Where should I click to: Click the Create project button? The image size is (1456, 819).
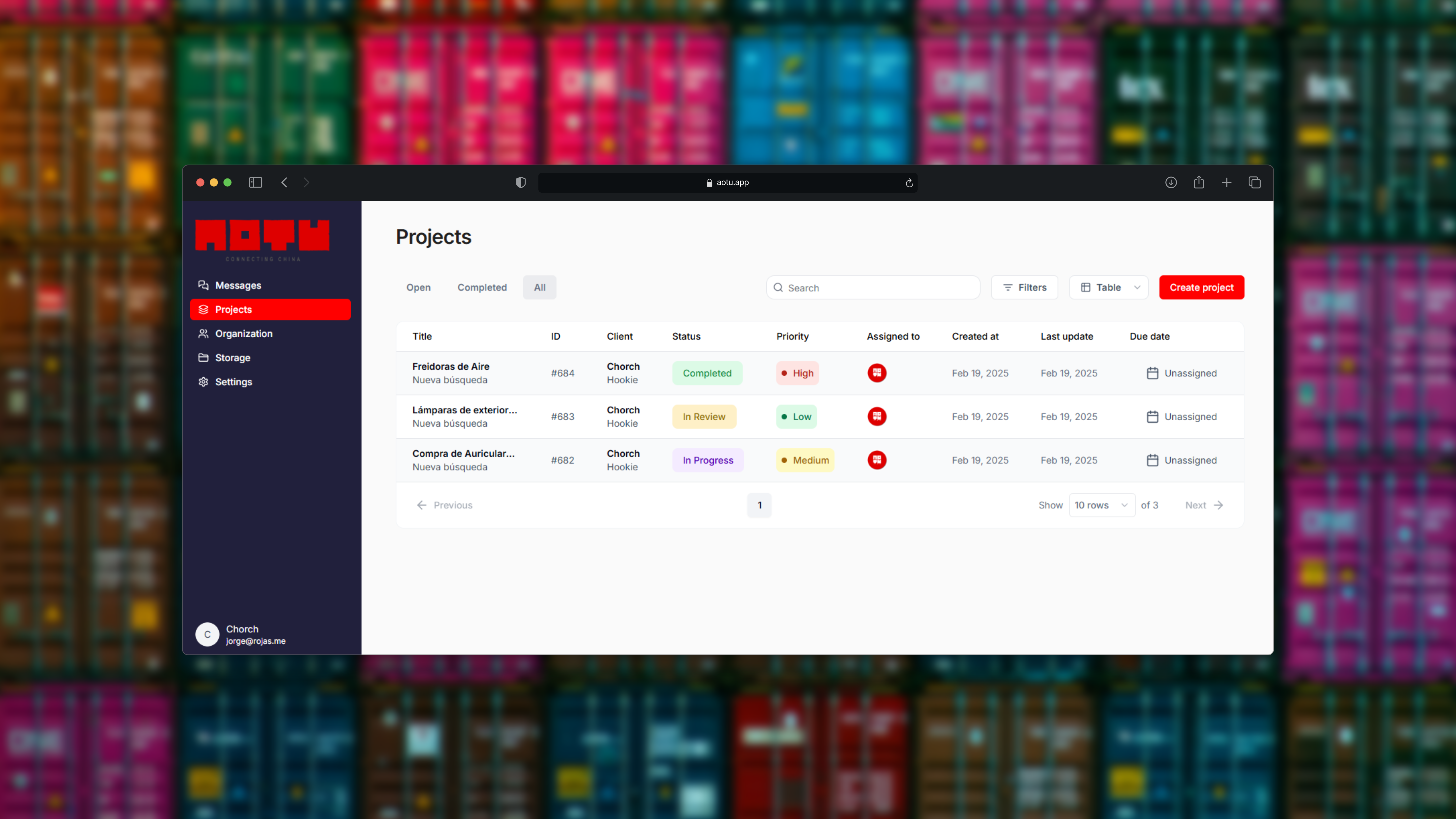(1202, 288)
